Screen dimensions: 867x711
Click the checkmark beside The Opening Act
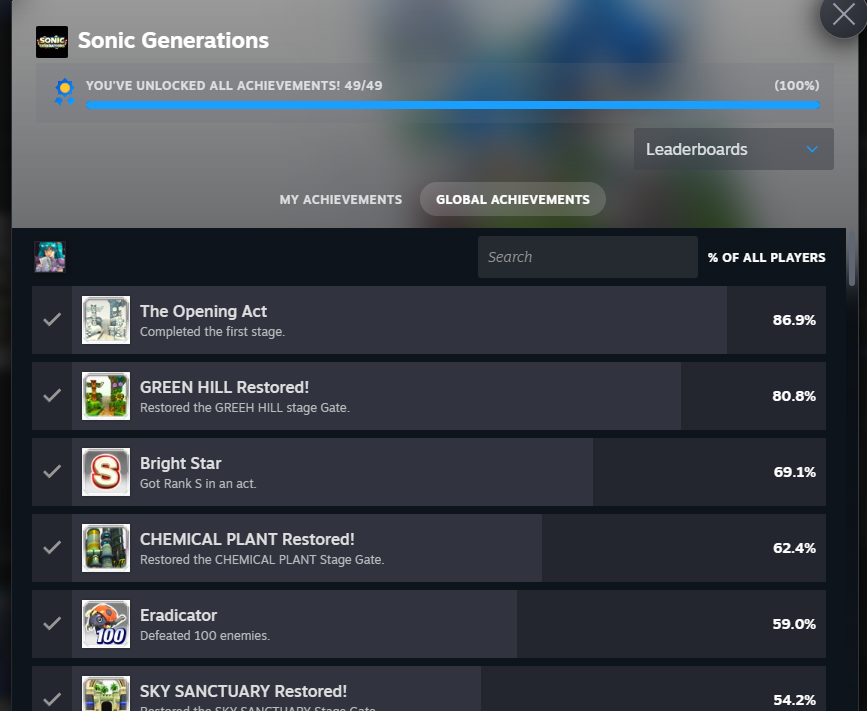pyautogui.click(x=52, y=320)
